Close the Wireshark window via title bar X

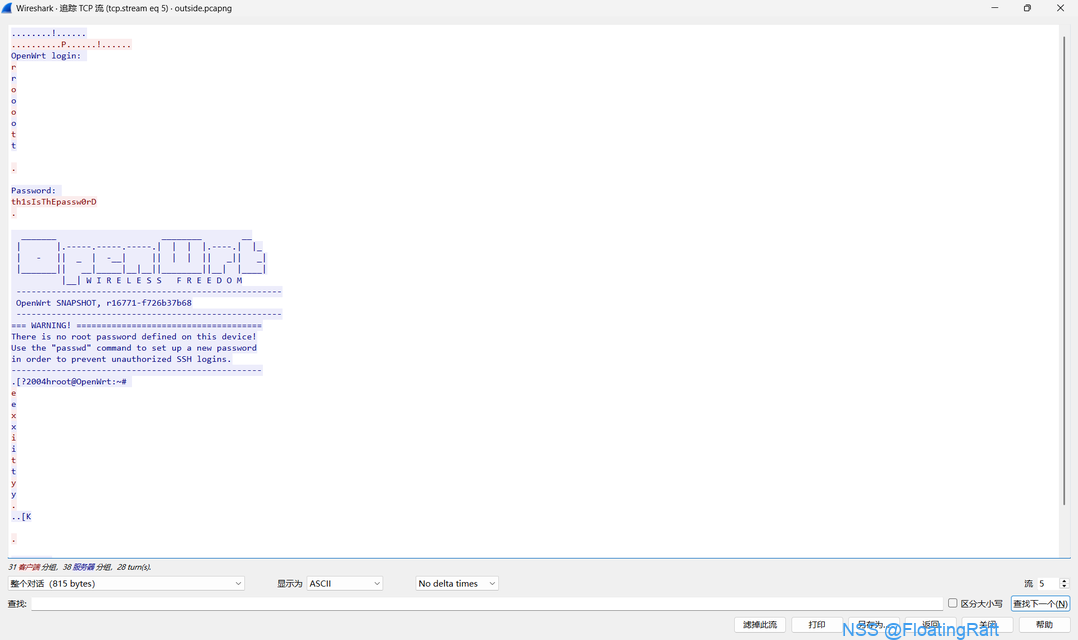tap(1060, 8)
